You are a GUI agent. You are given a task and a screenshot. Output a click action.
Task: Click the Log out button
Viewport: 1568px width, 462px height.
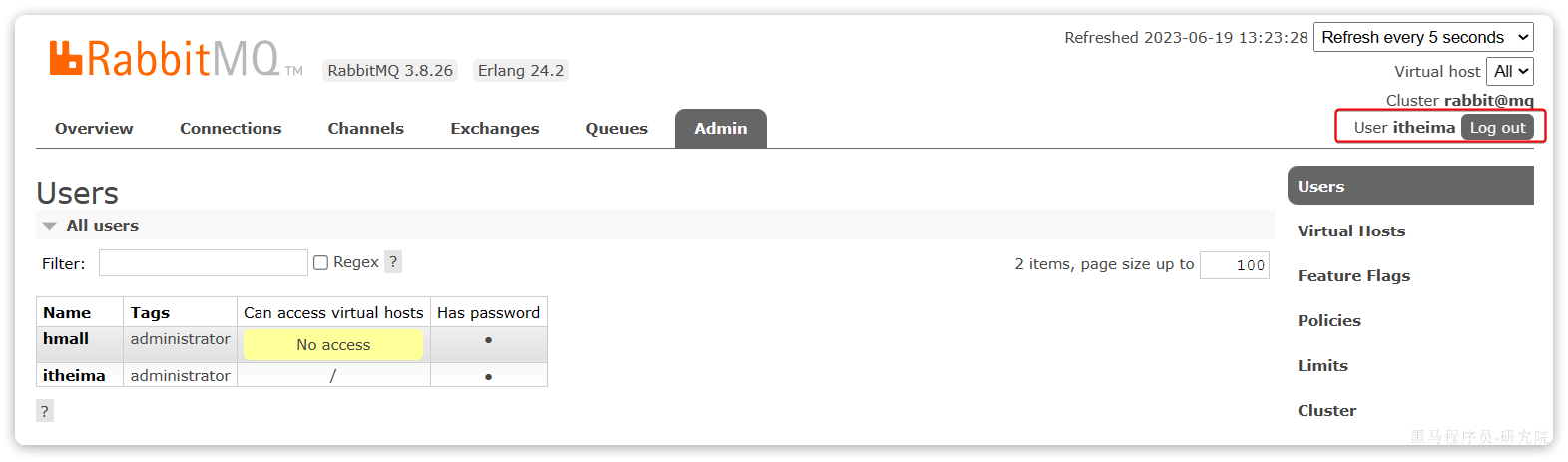coord(1497,128)
